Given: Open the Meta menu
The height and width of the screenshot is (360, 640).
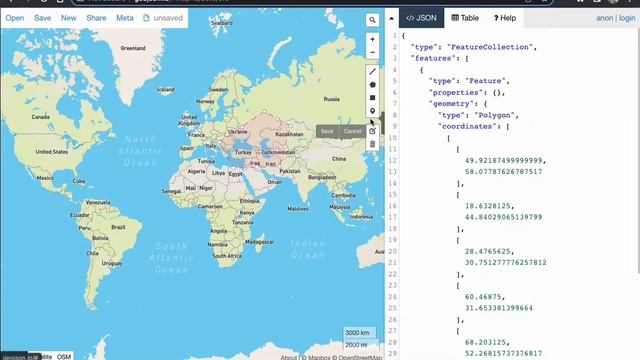Looking at the screenshot, I should 124,18.
